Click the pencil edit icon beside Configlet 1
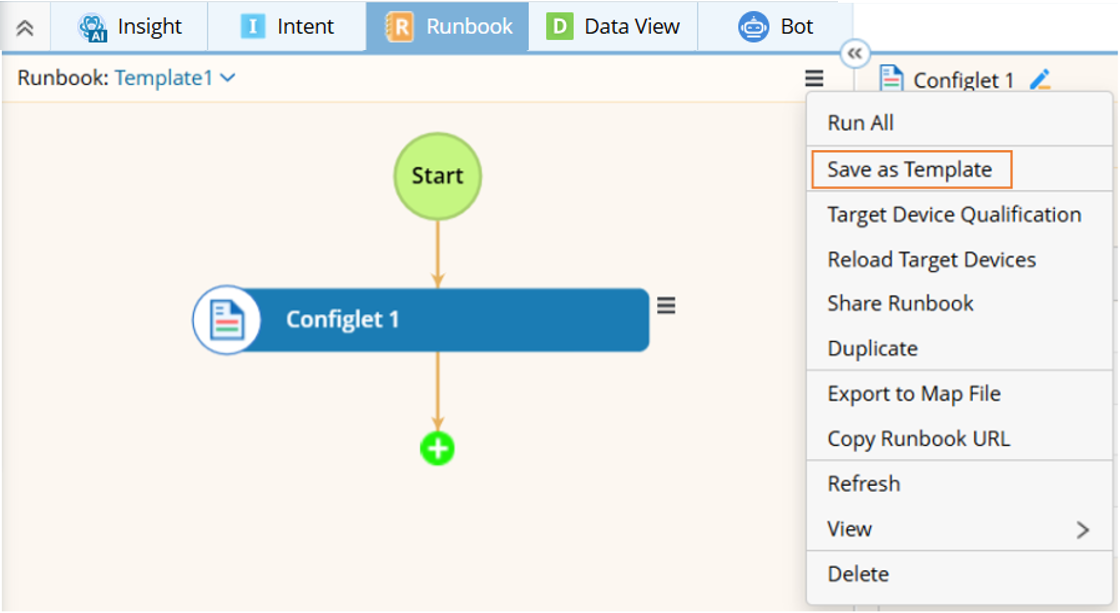Screen dimensions: 1120x613 click(x=1040, y=80)
